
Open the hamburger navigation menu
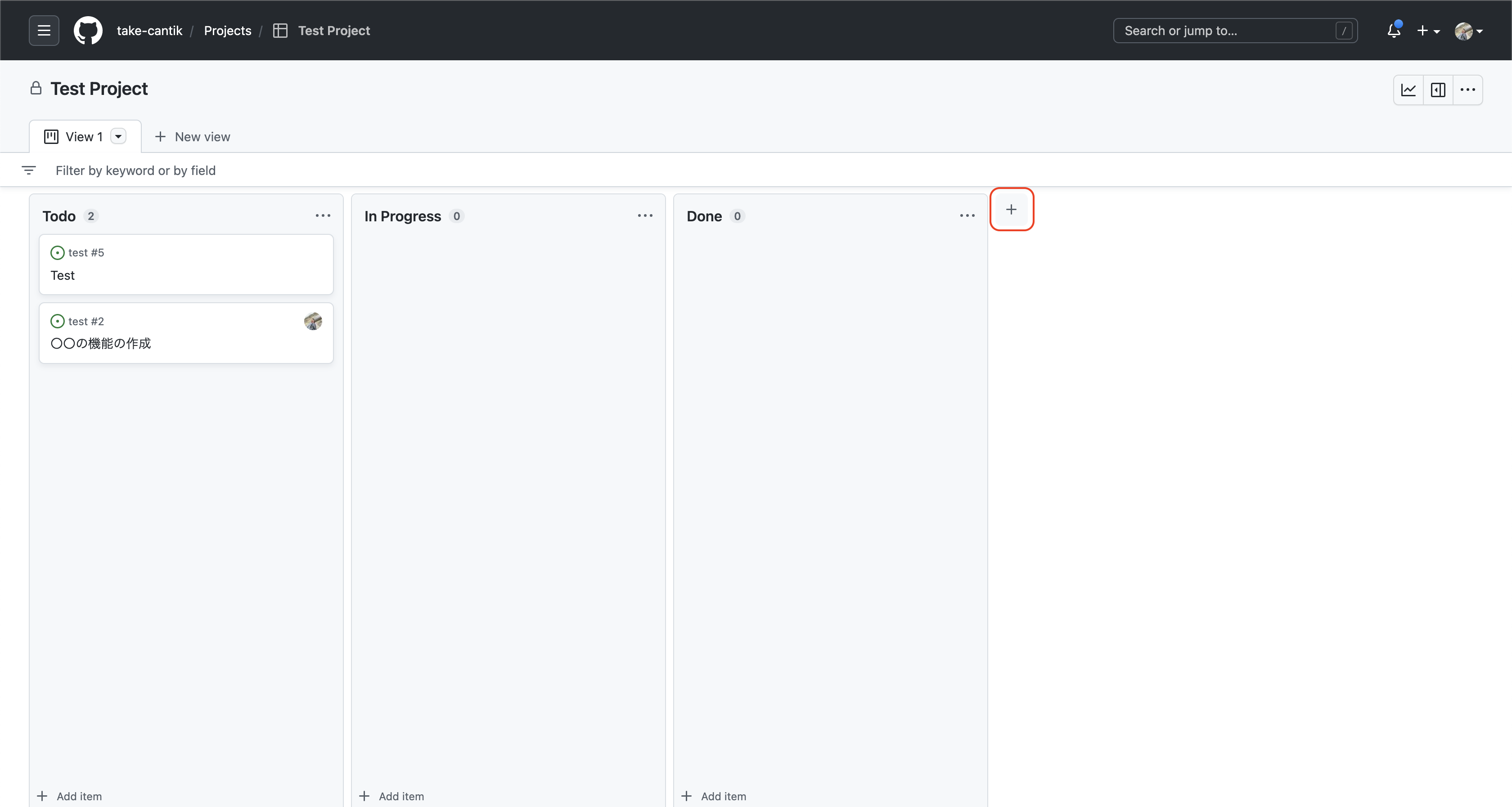pos(44,31)
